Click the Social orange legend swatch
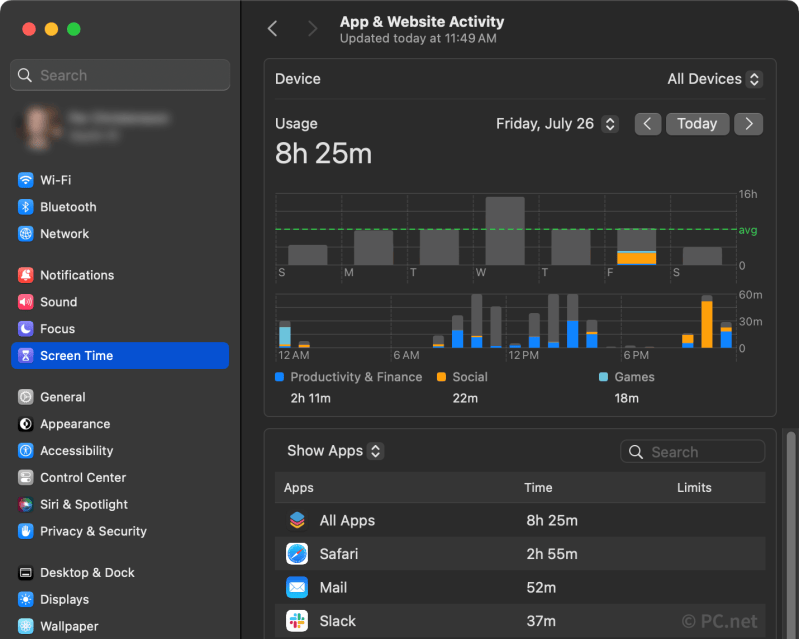 [441, 377]
